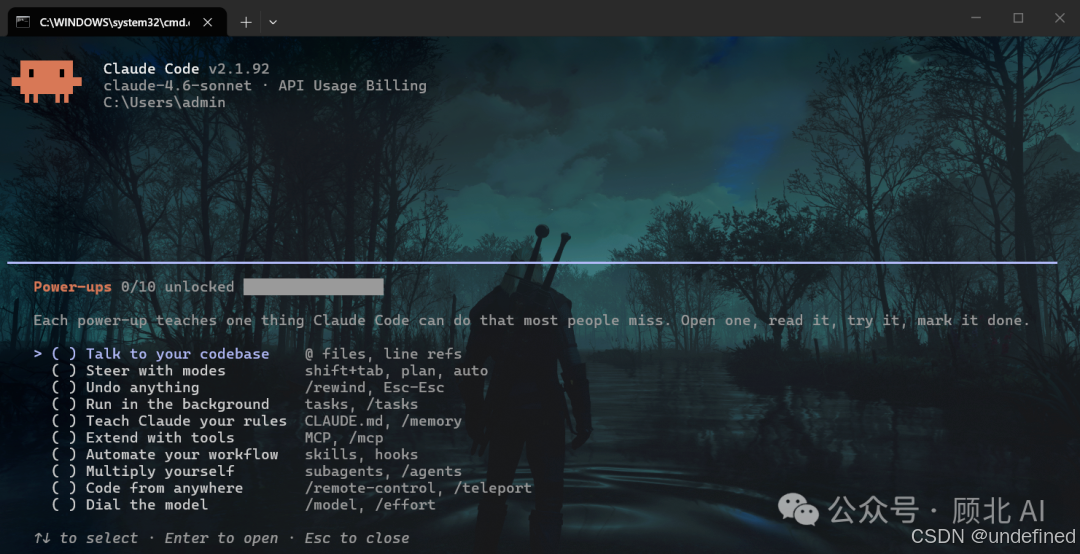Open the Talk to your codebase power-up
Screen dimensions: 1080x554
tap(178, 353)
